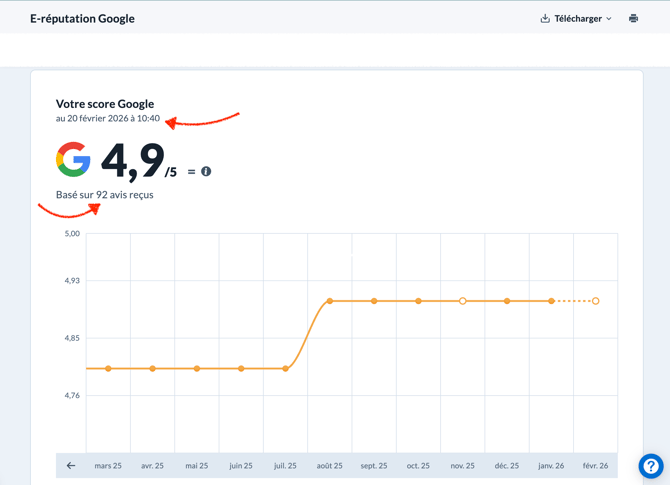Click the "Basé sur 92 avis reçus" text
Screen dimensions: 670x485
tap(105, 195)
